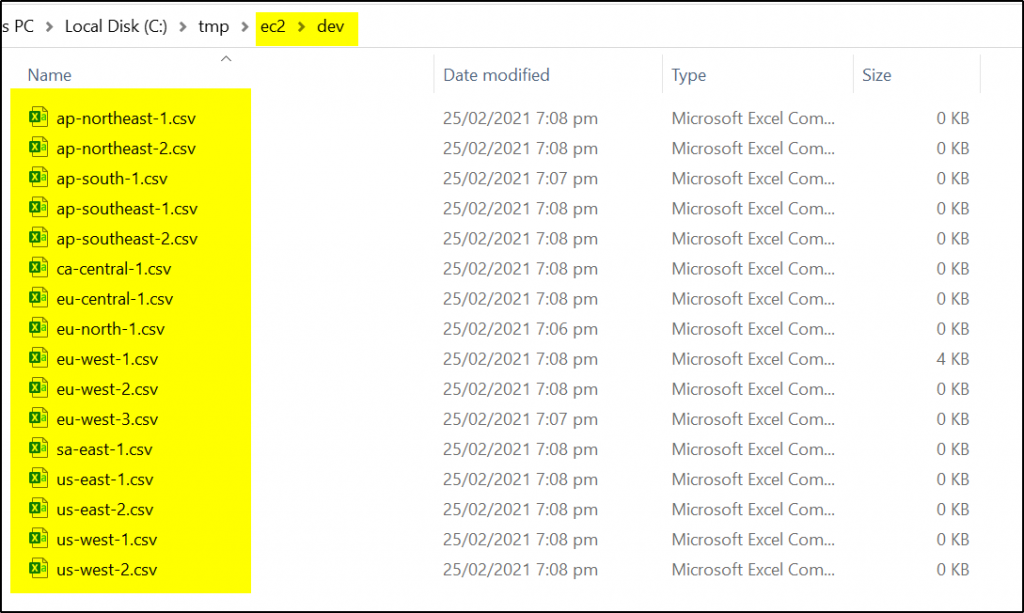Click the Type column header
This screenshot has height=613, width=1024.
(x=689, y=74)
